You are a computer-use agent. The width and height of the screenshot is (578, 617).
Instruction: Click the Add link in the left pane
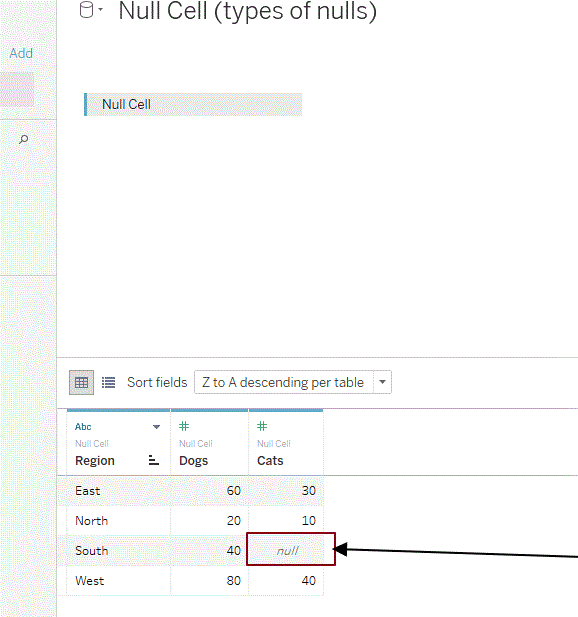click(x=21, y=53)
